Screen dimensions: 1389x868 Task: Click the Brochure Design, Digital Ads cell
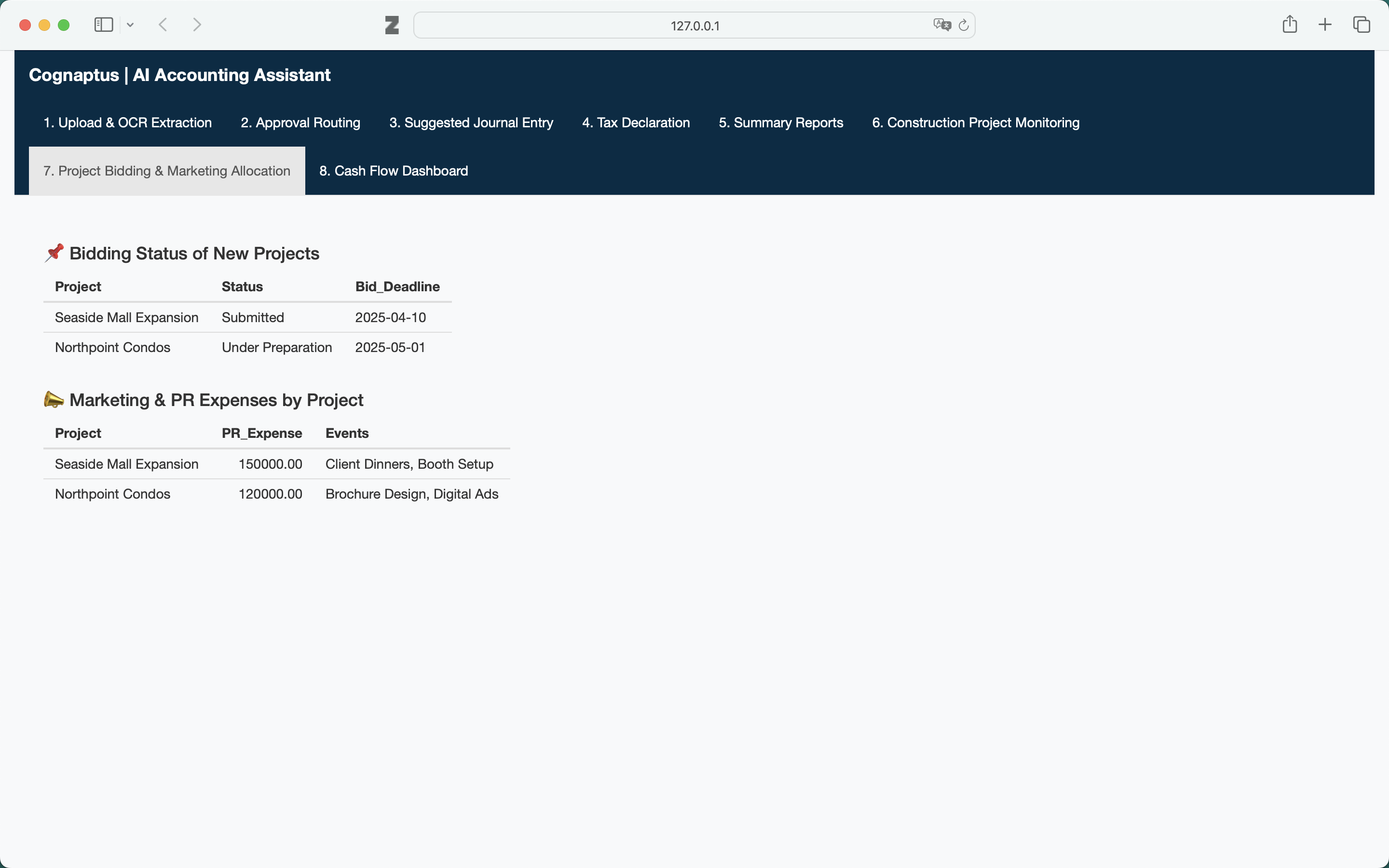coord(411,494)
